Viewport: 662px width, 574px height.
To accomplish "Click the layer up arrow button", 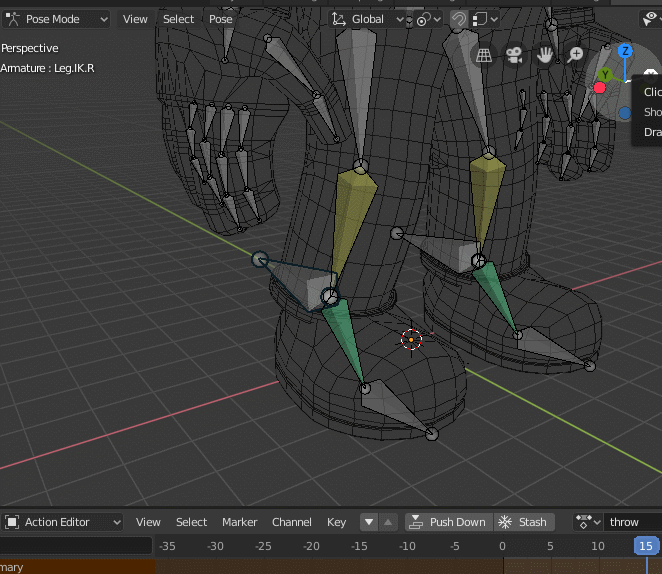I will point(388,523).
